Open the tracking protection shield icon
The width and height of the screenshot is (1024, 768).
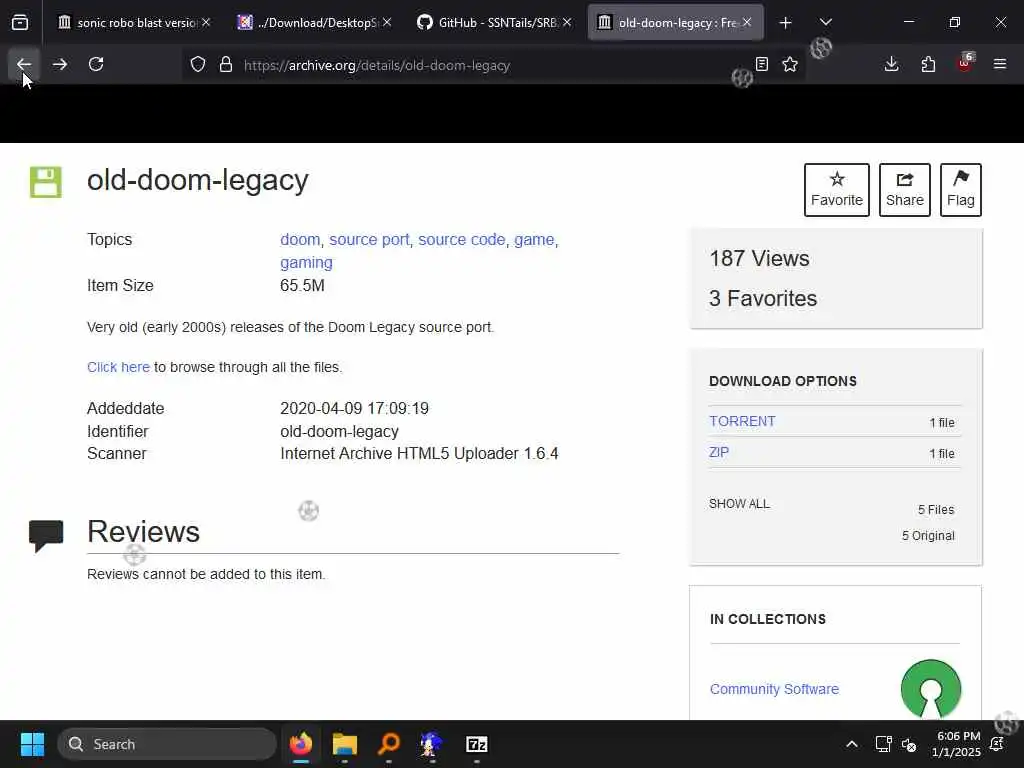tap(198, 65)
